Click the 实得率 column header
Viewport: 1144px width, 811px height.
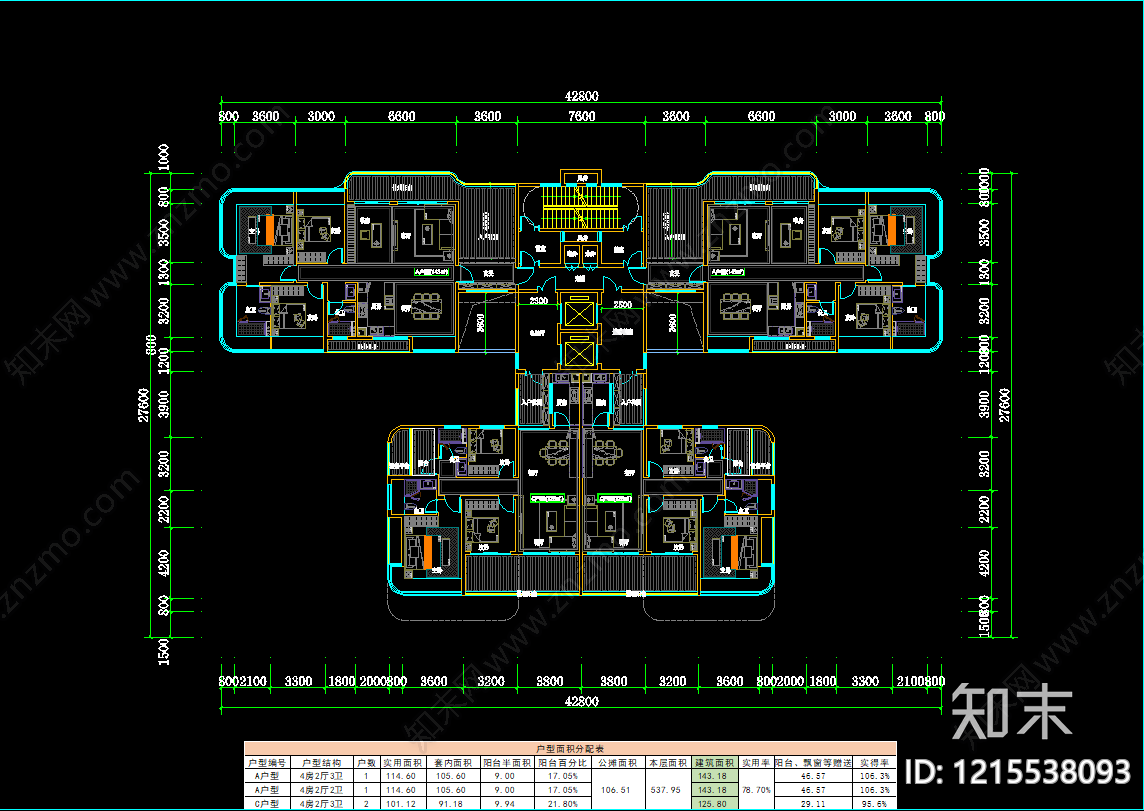click(x=874, y=762)
